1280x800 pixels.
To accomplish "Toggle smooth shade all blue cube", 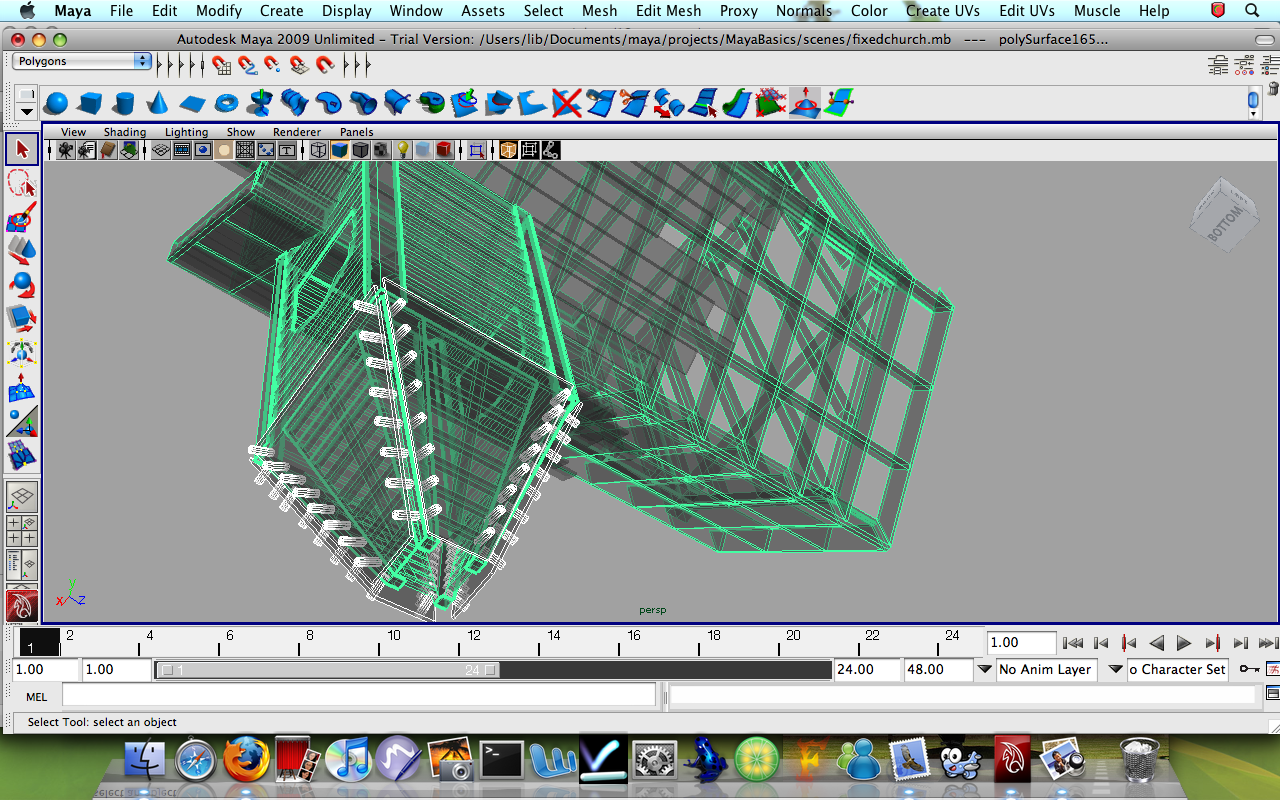I will [339, 150].
